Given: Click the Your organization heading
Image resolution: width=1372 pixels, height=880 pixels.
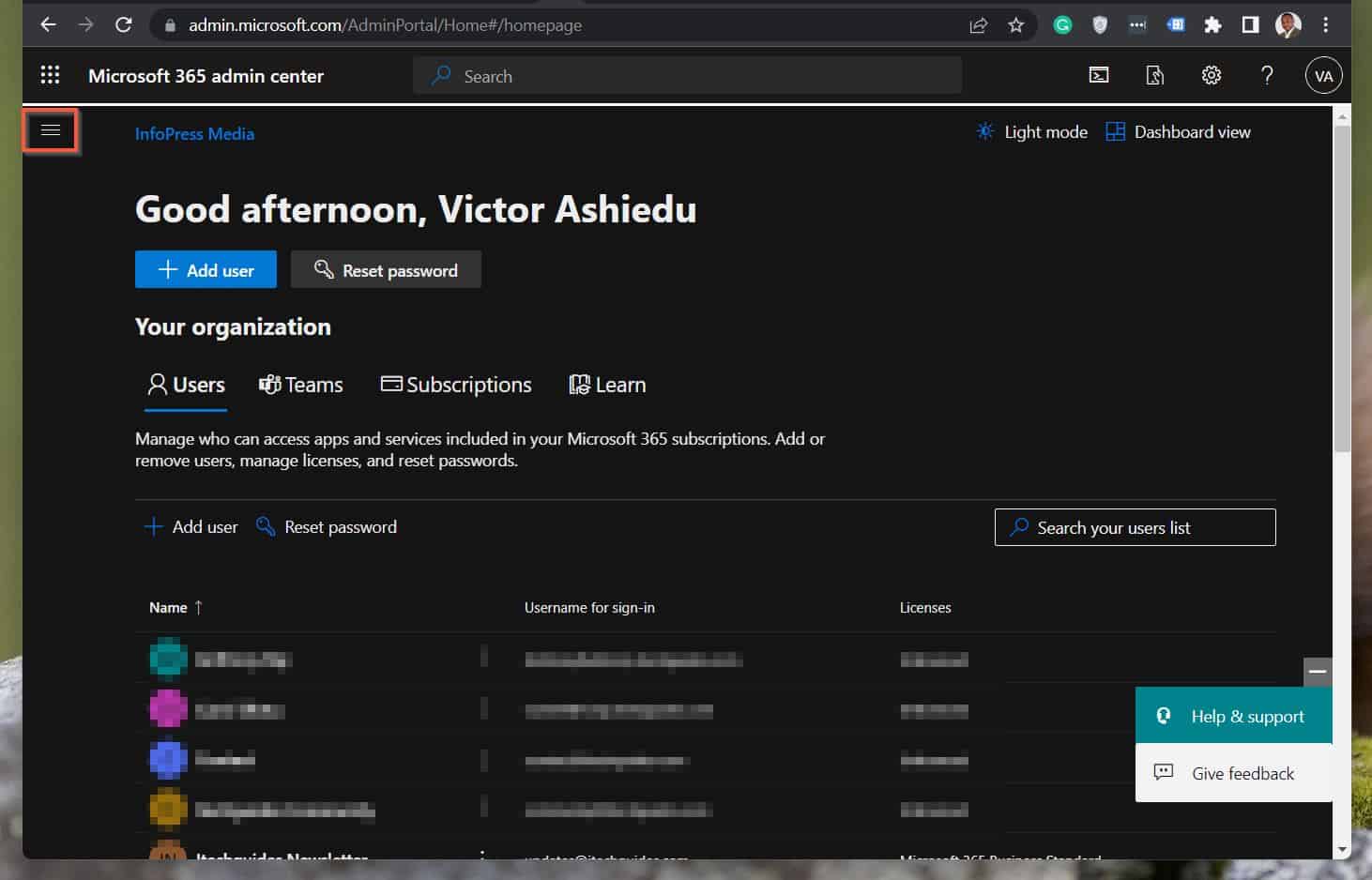Looking at the screenshot, I should pos(233,326).
